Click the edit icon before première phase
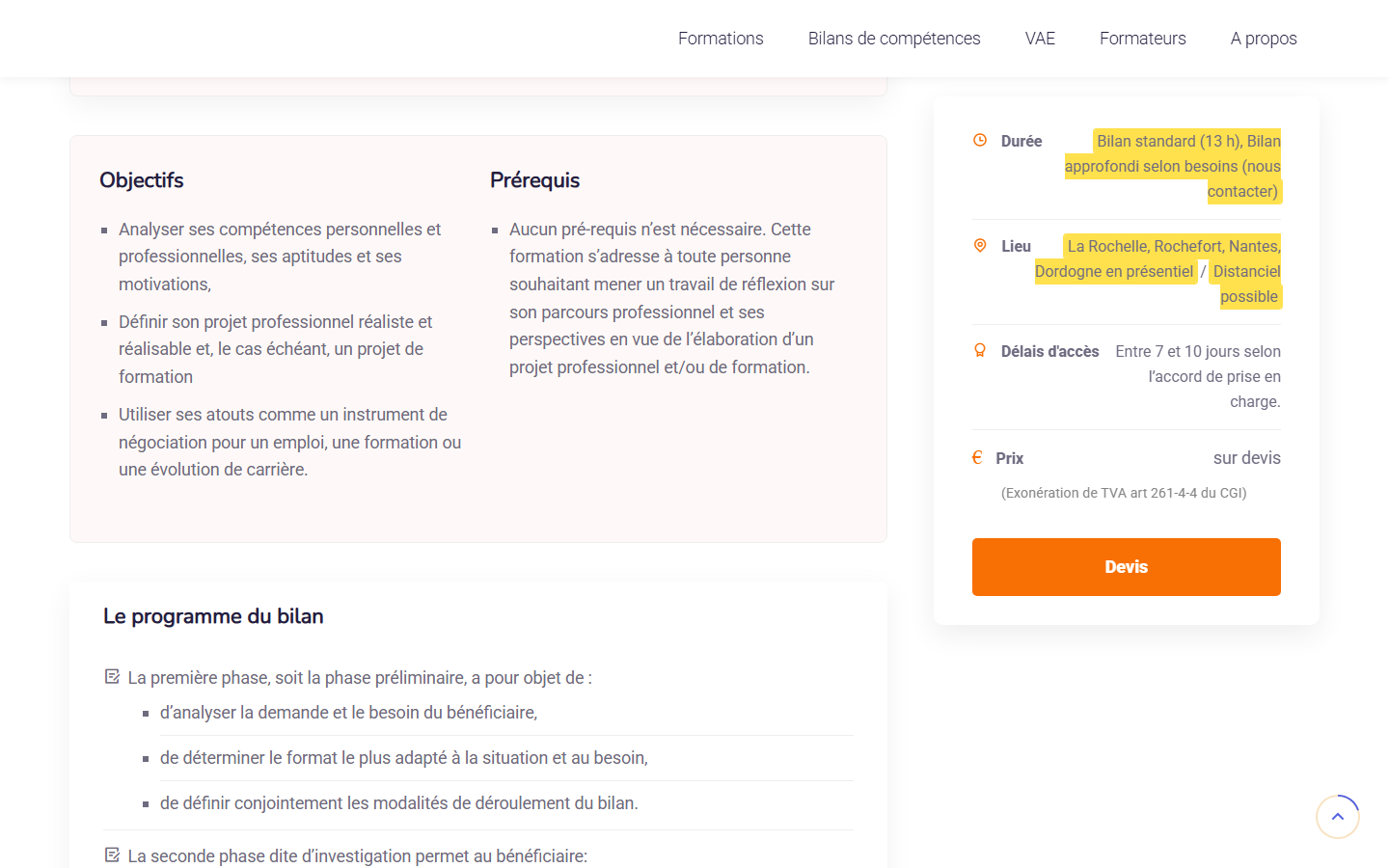 (112, 677)
